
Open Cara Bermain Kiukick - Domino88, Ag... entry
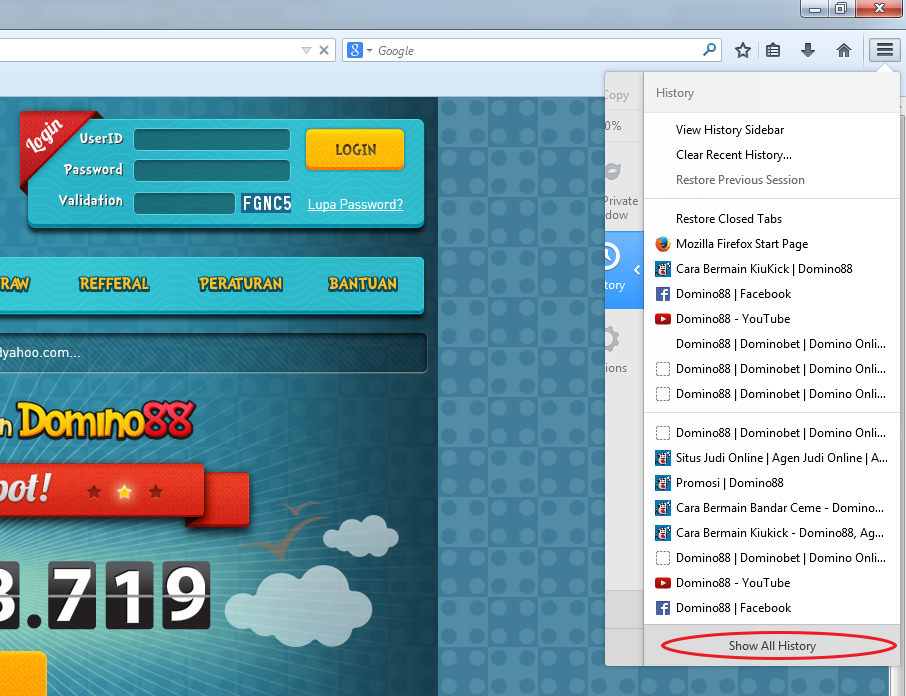pyautogui.click(x=772, y=533)
